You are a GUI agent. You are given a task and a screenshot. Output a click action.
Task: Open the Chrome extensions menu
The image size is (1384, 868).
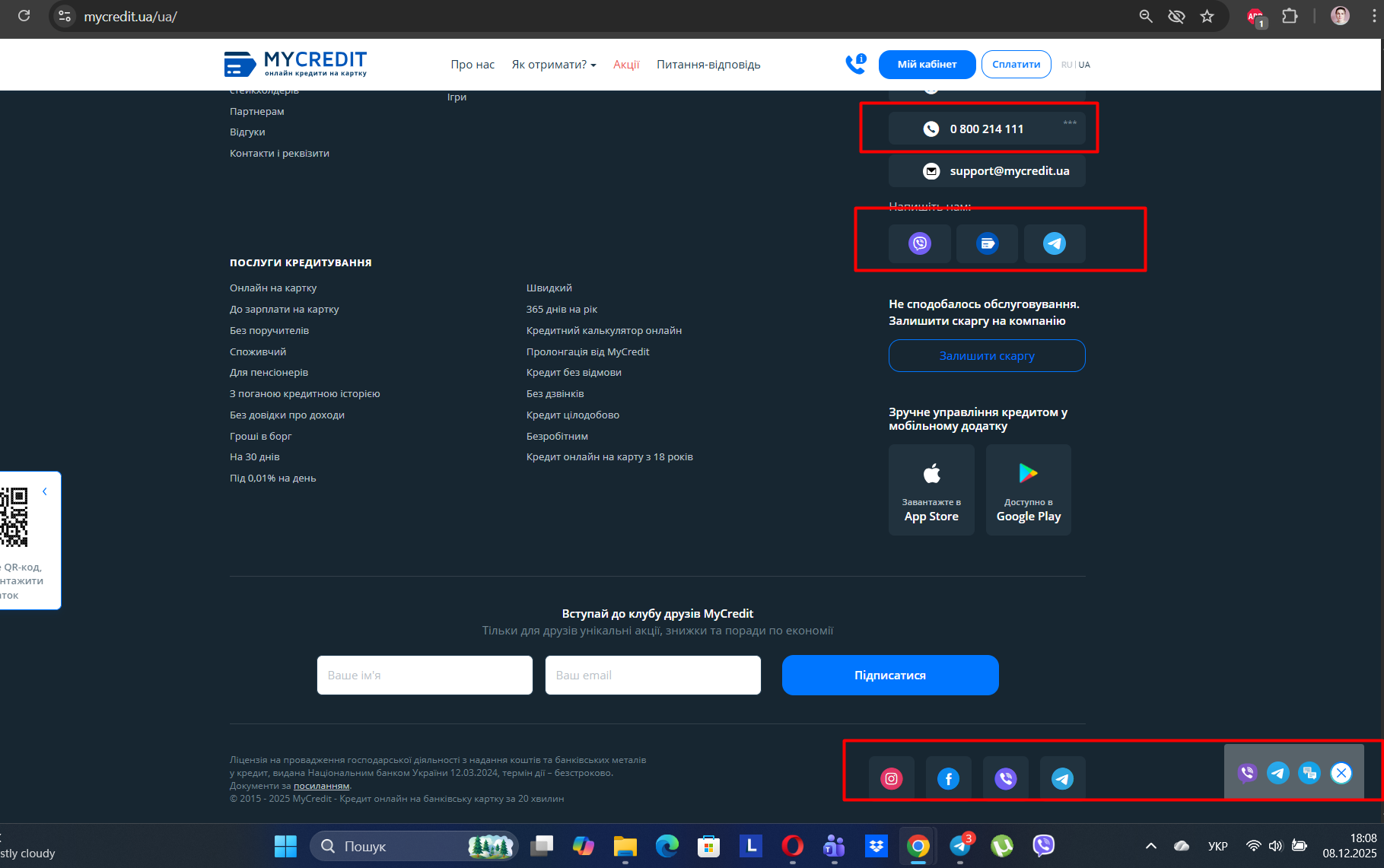(1290, 16)
